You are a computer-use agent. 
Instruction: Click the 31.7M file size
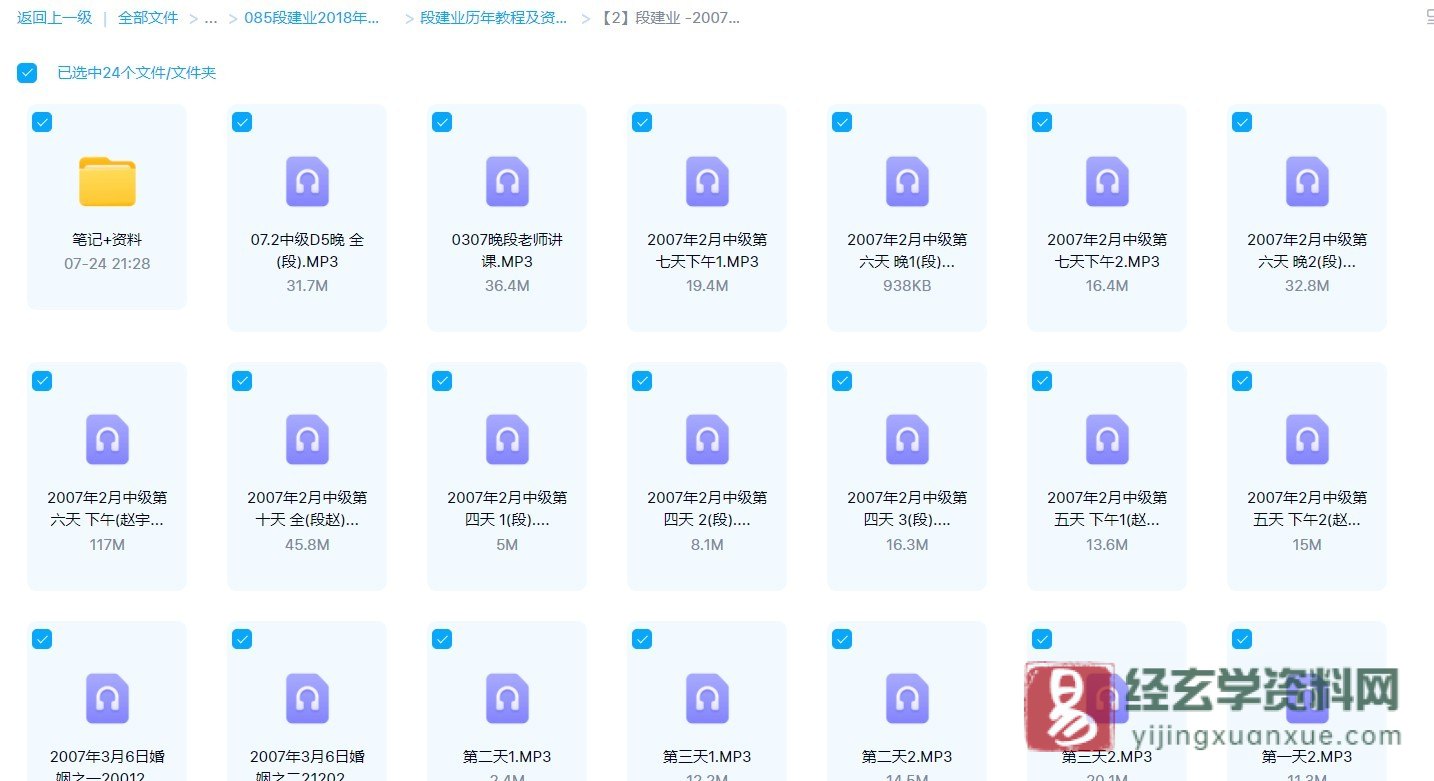click(x=307, y=286)
